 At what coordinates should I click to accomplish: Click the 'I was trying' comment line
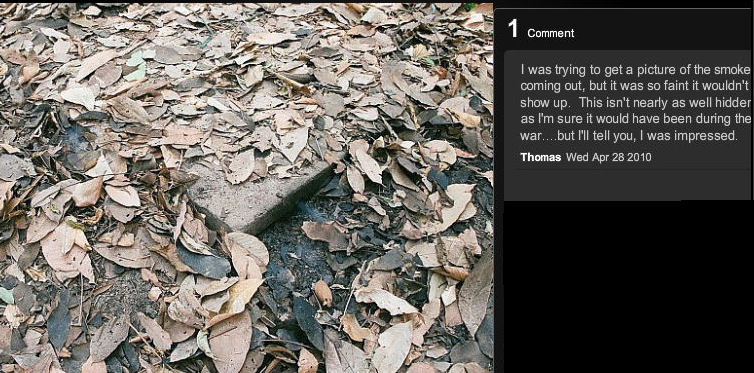(x=635, y=70)
